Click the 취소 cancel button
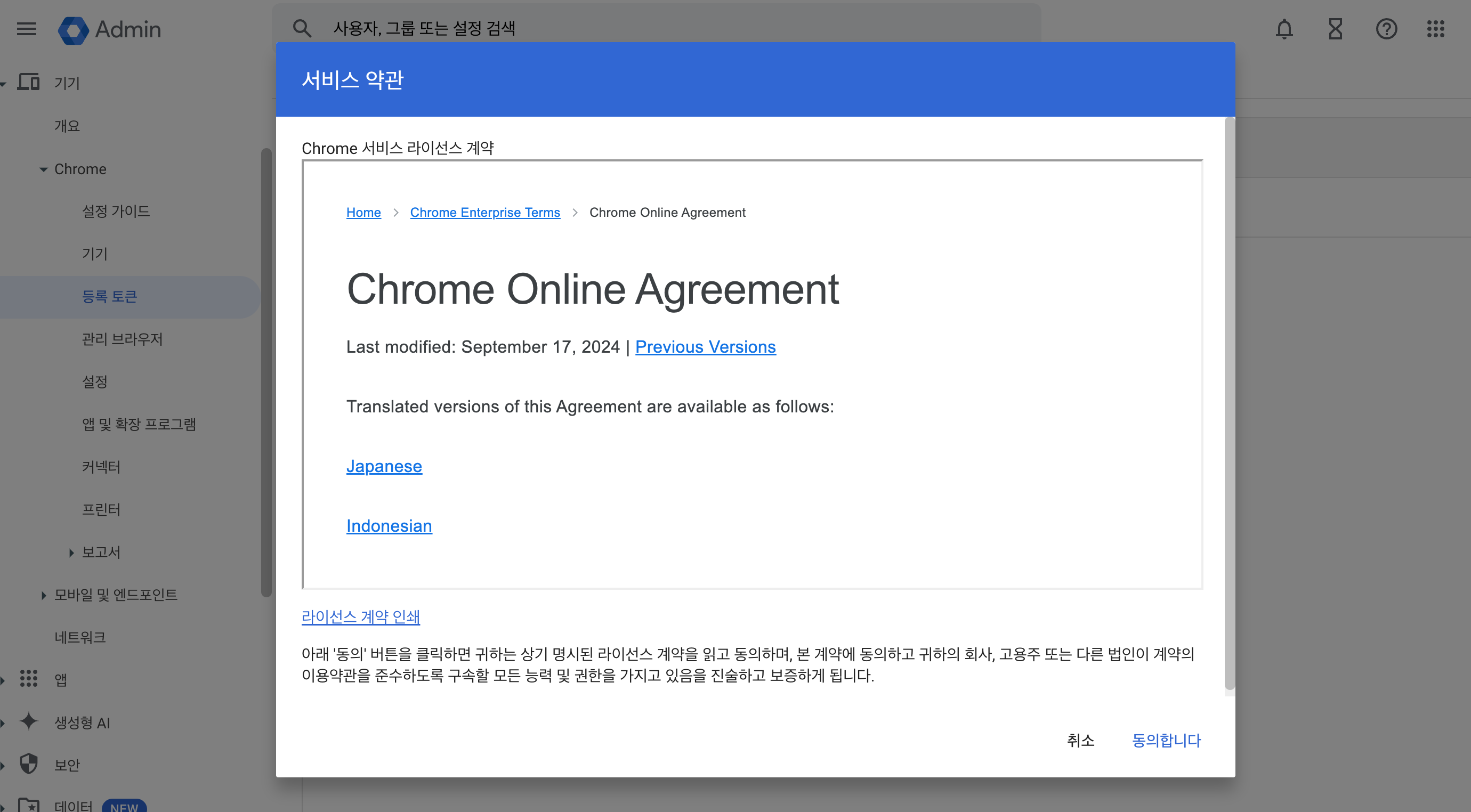 tap(1080, 740)
